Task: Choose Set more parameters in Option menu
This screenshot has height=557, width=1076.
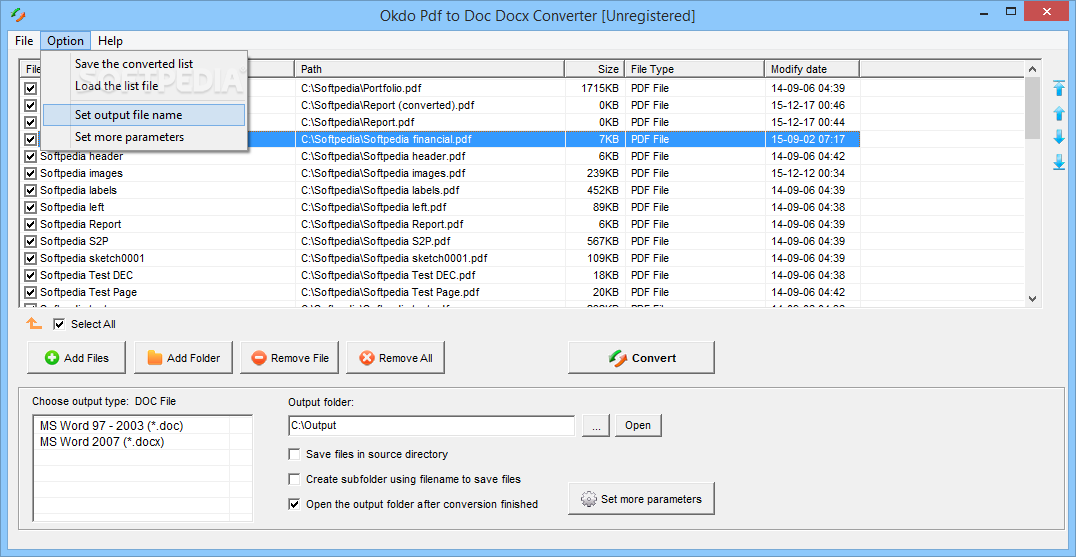Action: pos(143,137)
